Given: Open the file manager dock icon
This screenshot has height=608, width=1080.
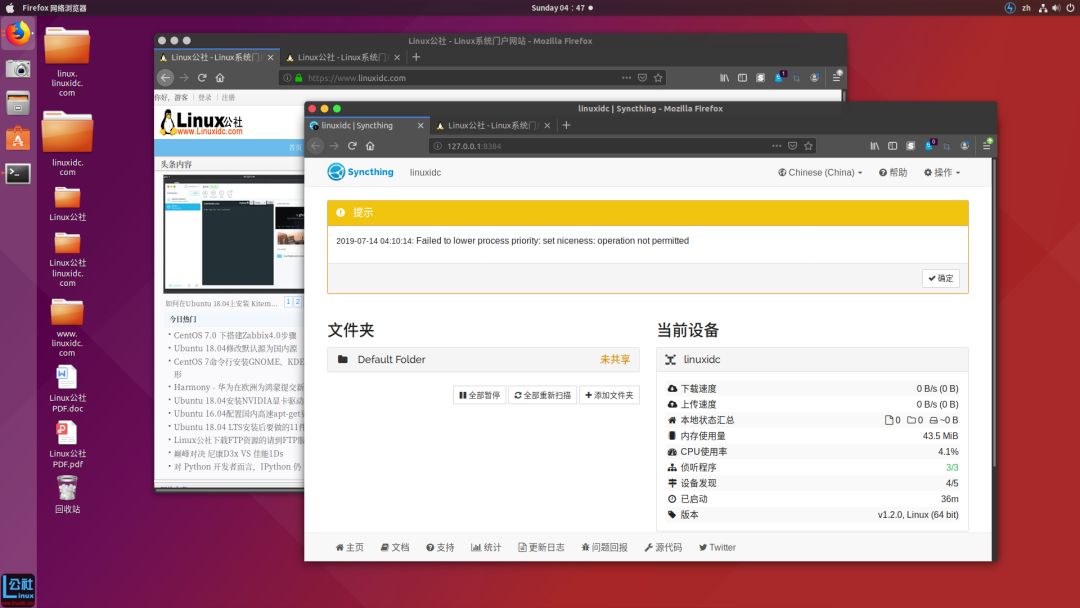Looking at the screenshot, I should pyautogui.click(x=18, y=103).
